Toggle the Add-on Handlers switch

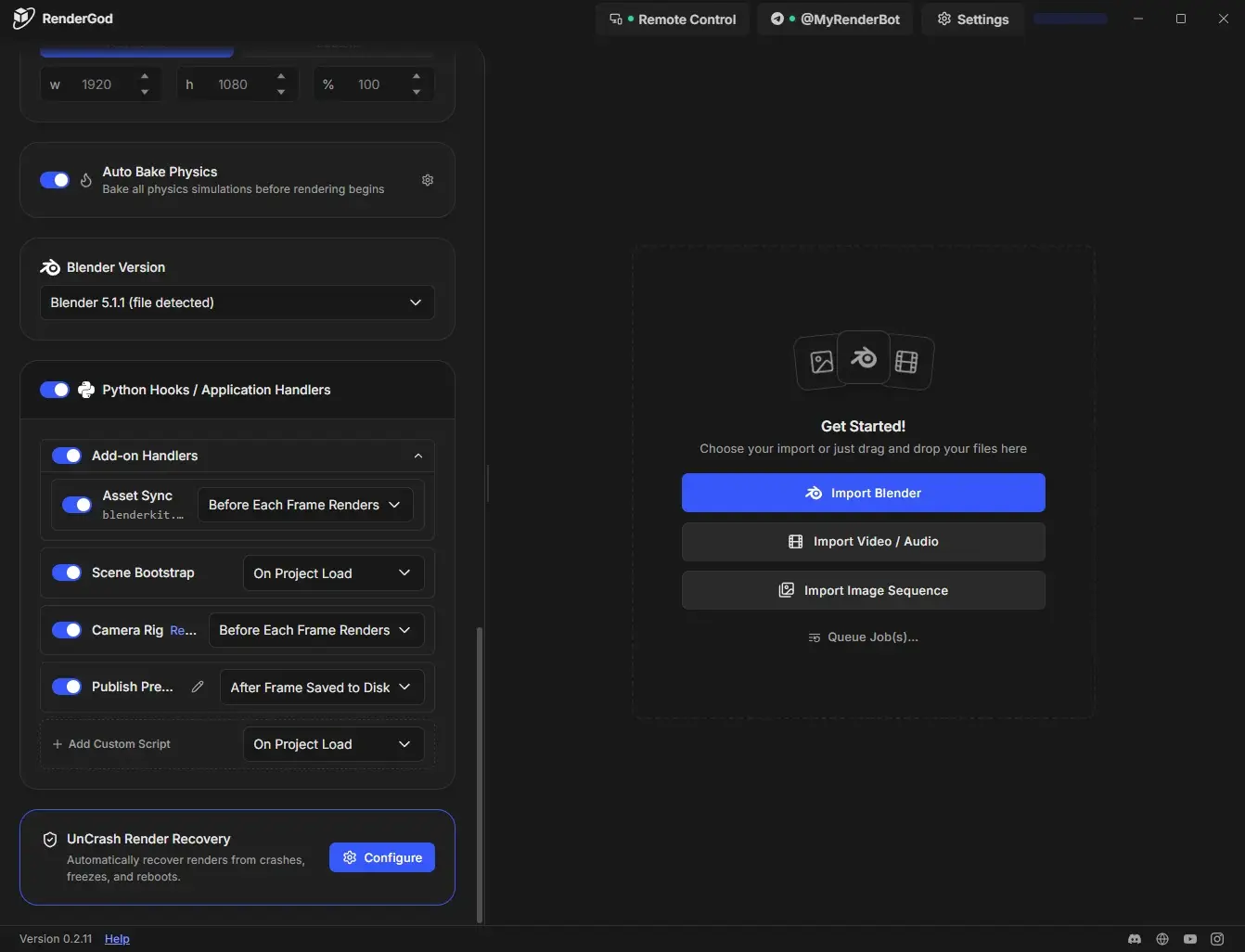pyautogui.click(x=67, y=456)
